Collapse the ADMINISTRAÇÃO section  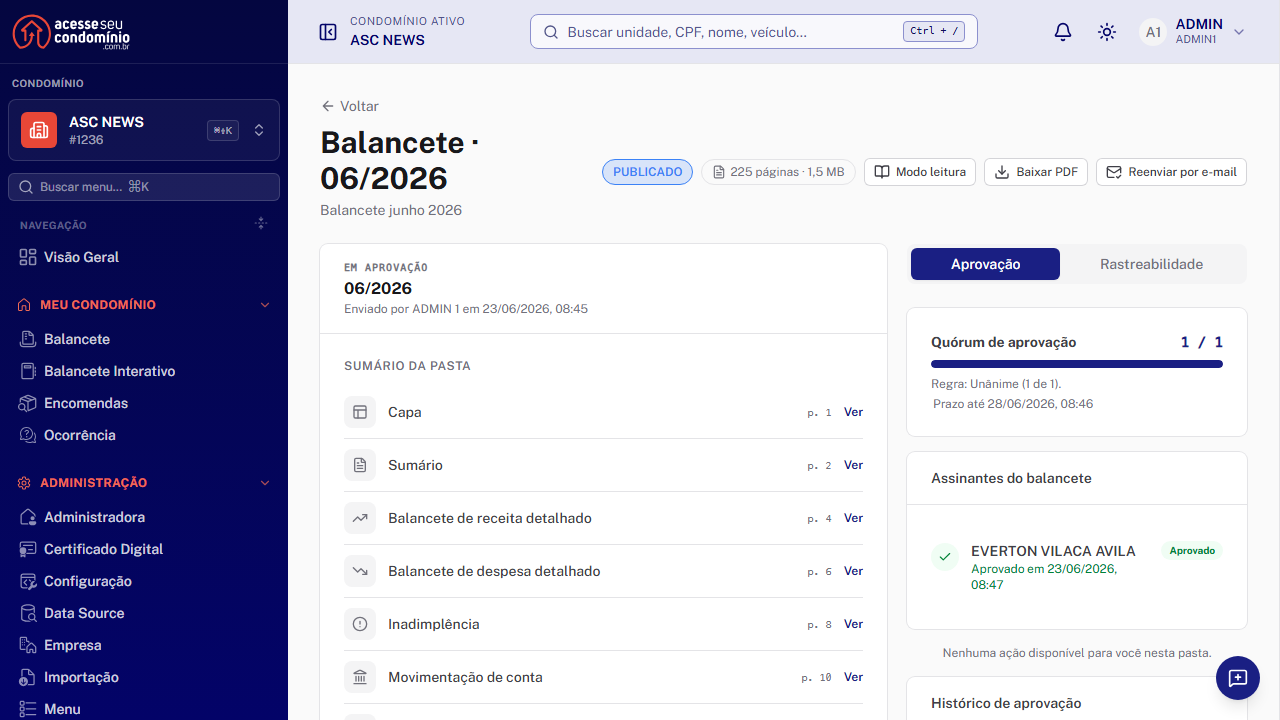144,483
